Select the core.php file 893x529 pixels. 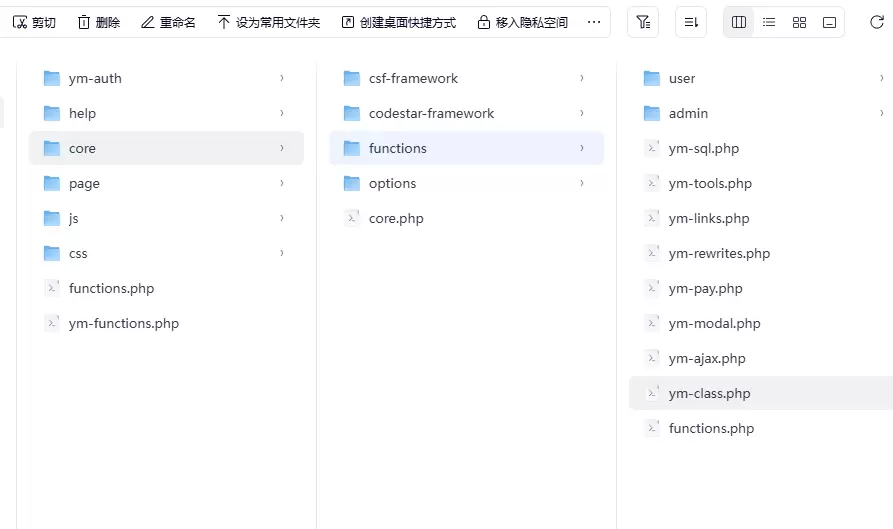pyautogui.click(x=466, y=218)
